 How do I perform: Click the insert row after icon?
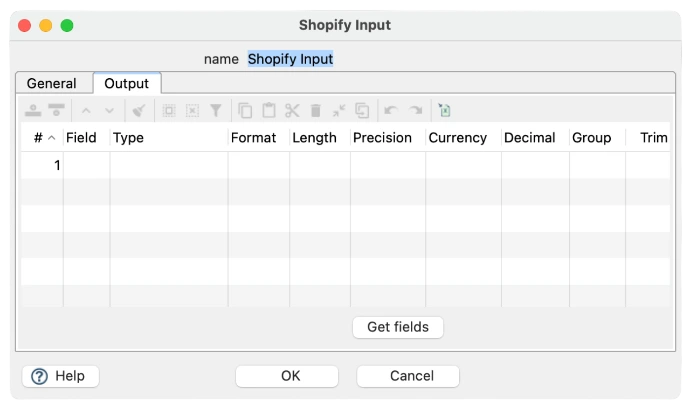coord(56,110)
